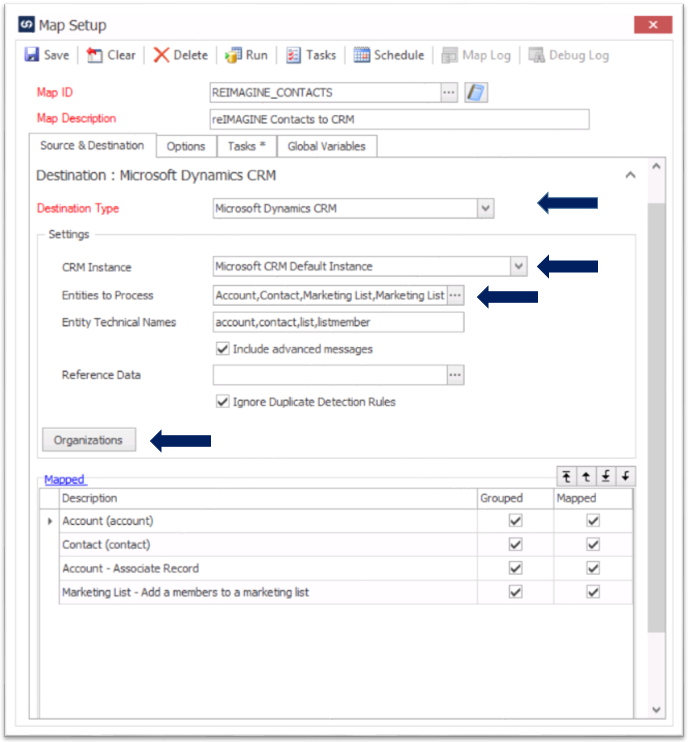Click the Save toolbar icon

pyautogui.click(x=32, y=55)
